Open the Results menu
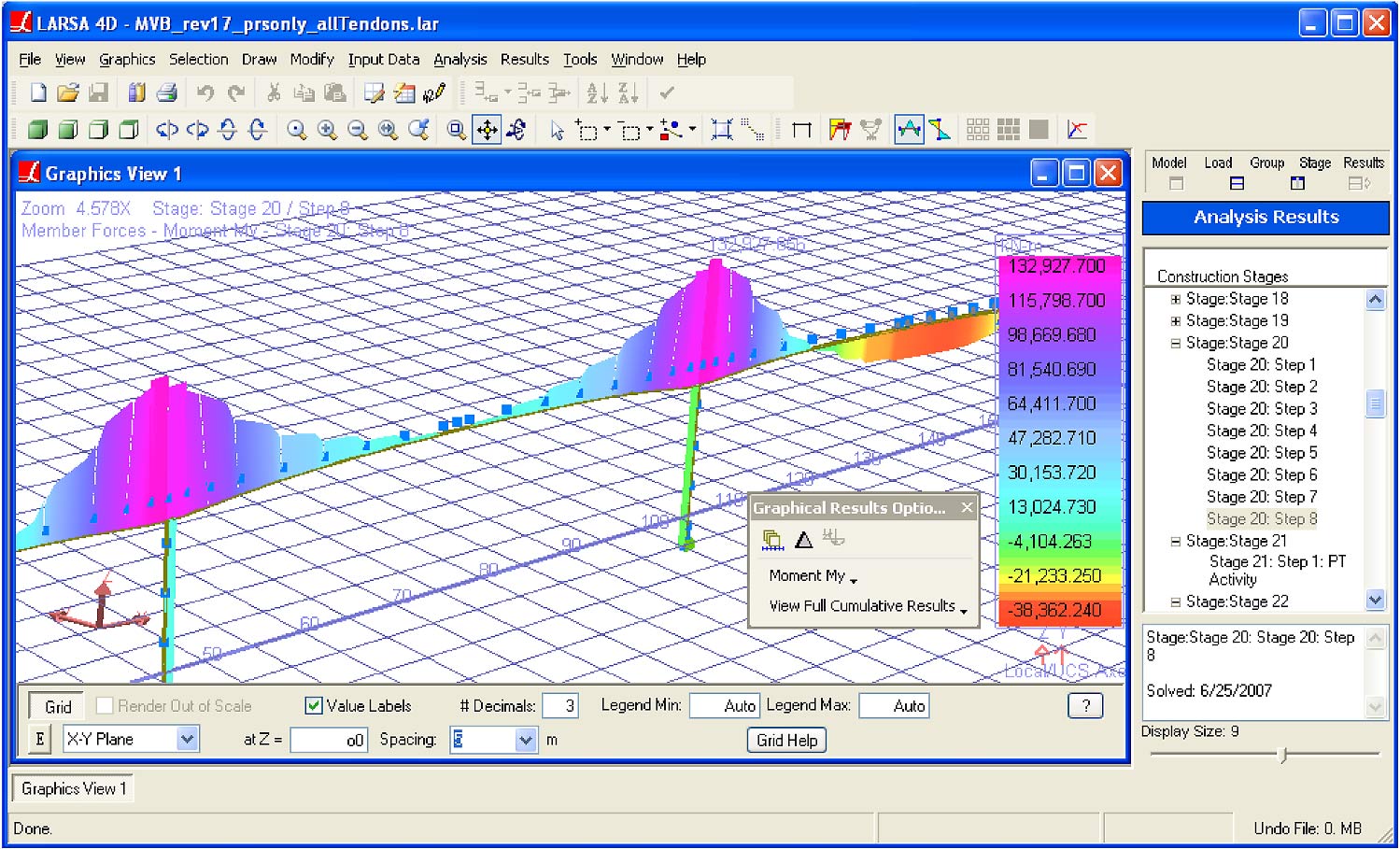This screenshot has height=849, width=1400. pyautogui.click(x=524, y=59)
